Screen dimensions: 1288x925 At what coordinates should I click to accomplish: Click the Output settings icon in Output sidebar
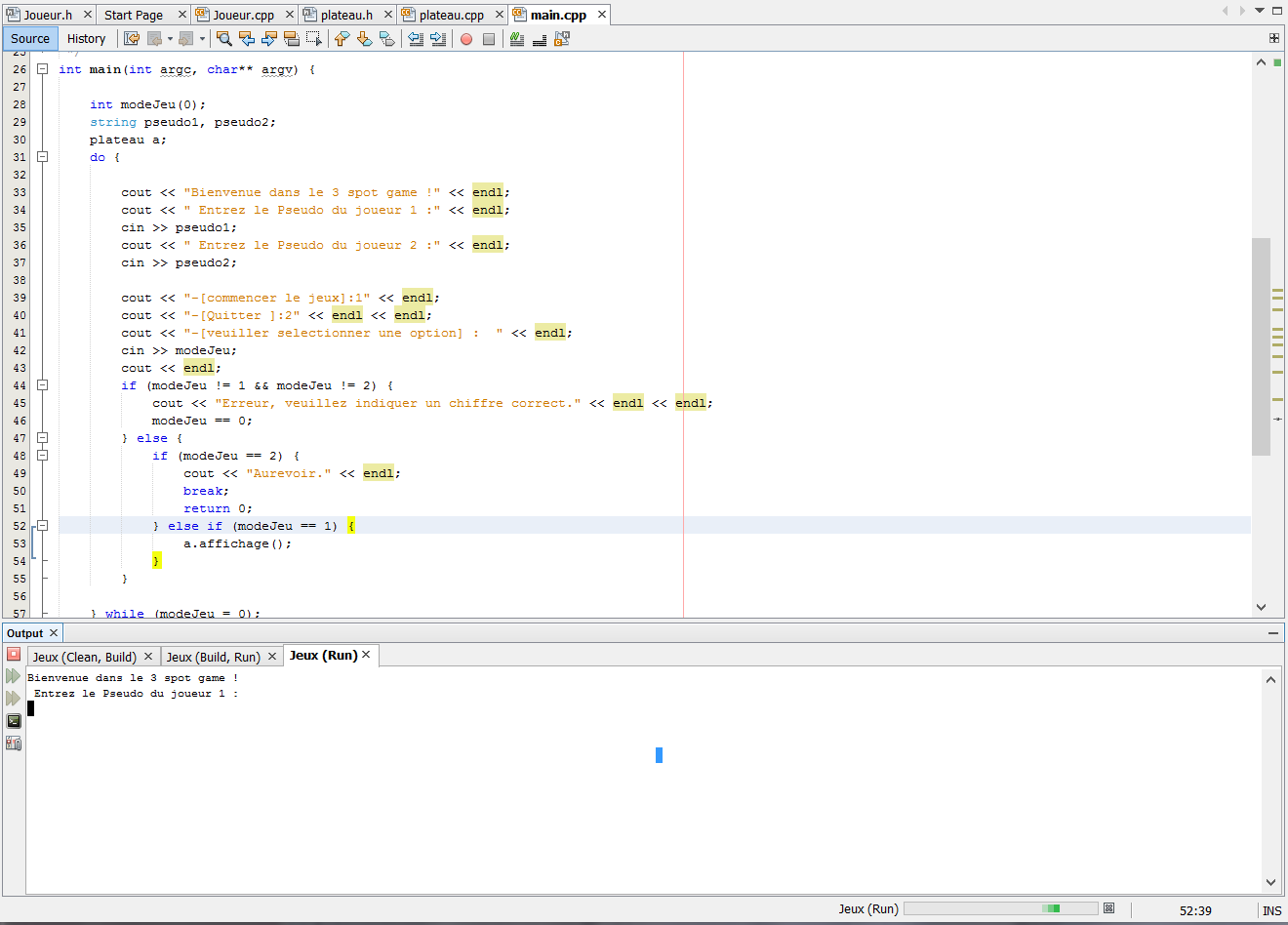(x=14, y=744)
